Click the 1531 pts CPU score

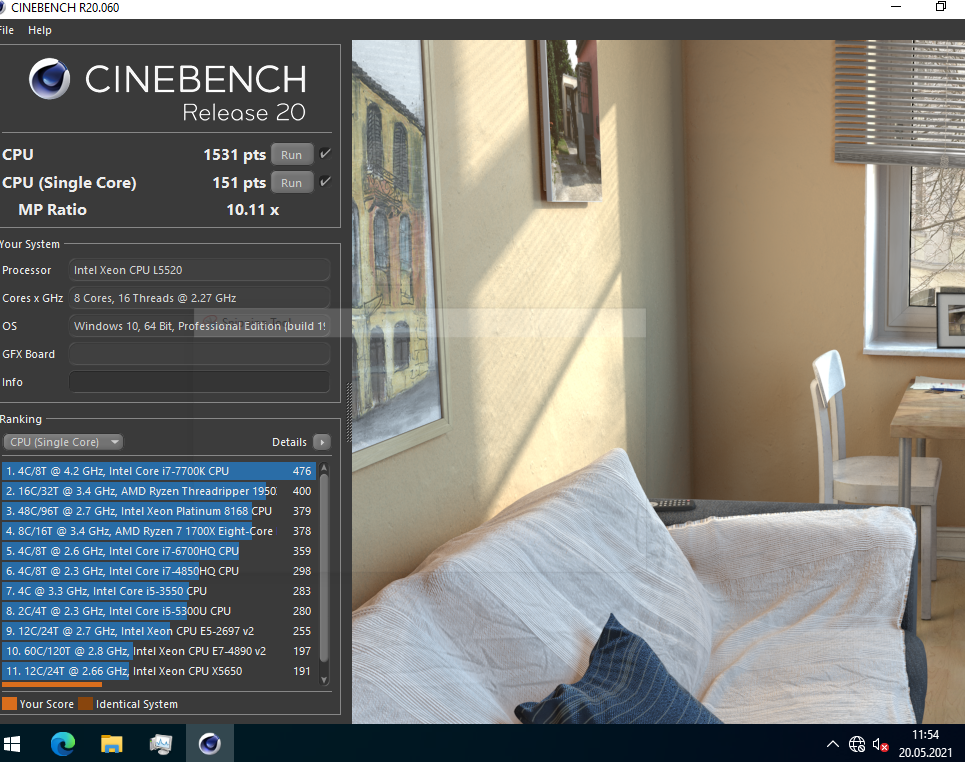coord(234,154)
